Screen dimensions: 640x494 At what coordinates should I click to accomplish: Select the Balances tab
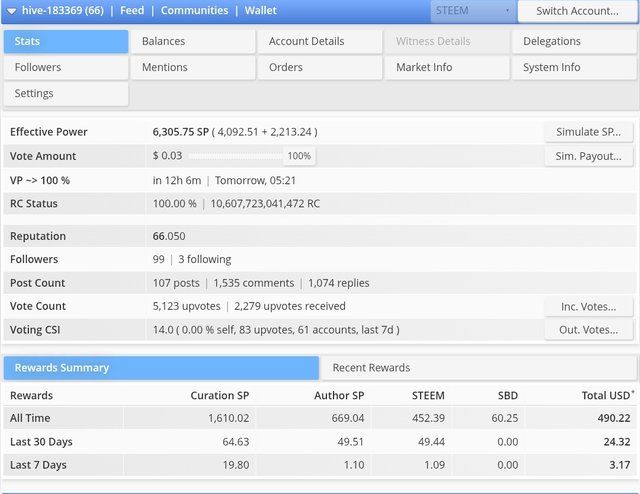point(193,41)
